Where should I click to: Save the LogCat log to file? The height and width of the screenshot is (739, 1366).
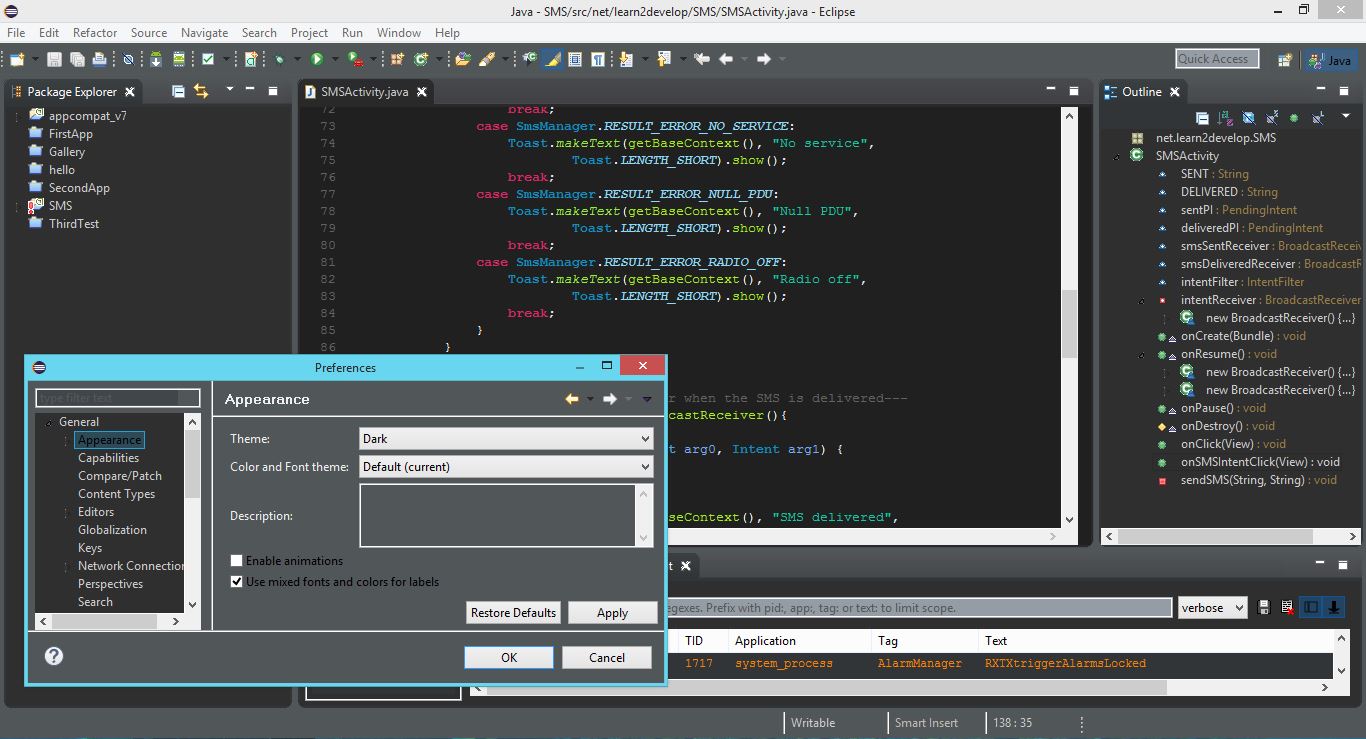pyautogui.click(x=1263, y=607)
